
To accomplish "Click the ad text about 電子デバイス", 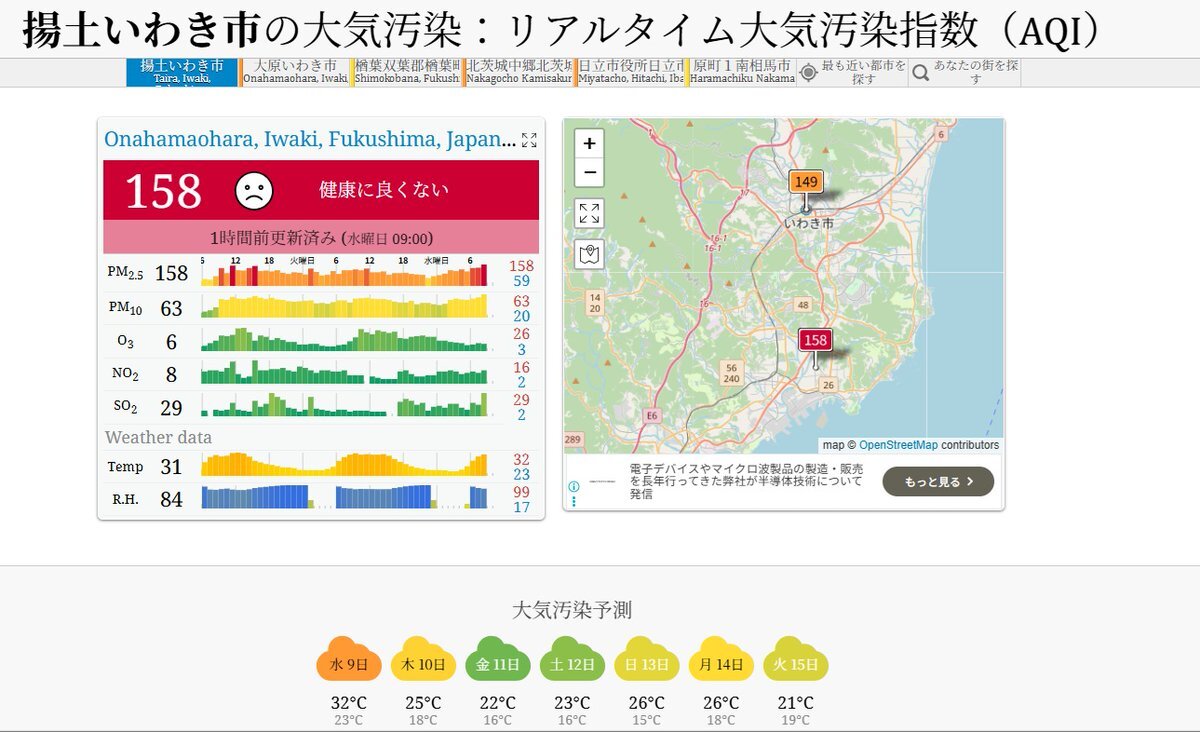I will click(746, 481).
